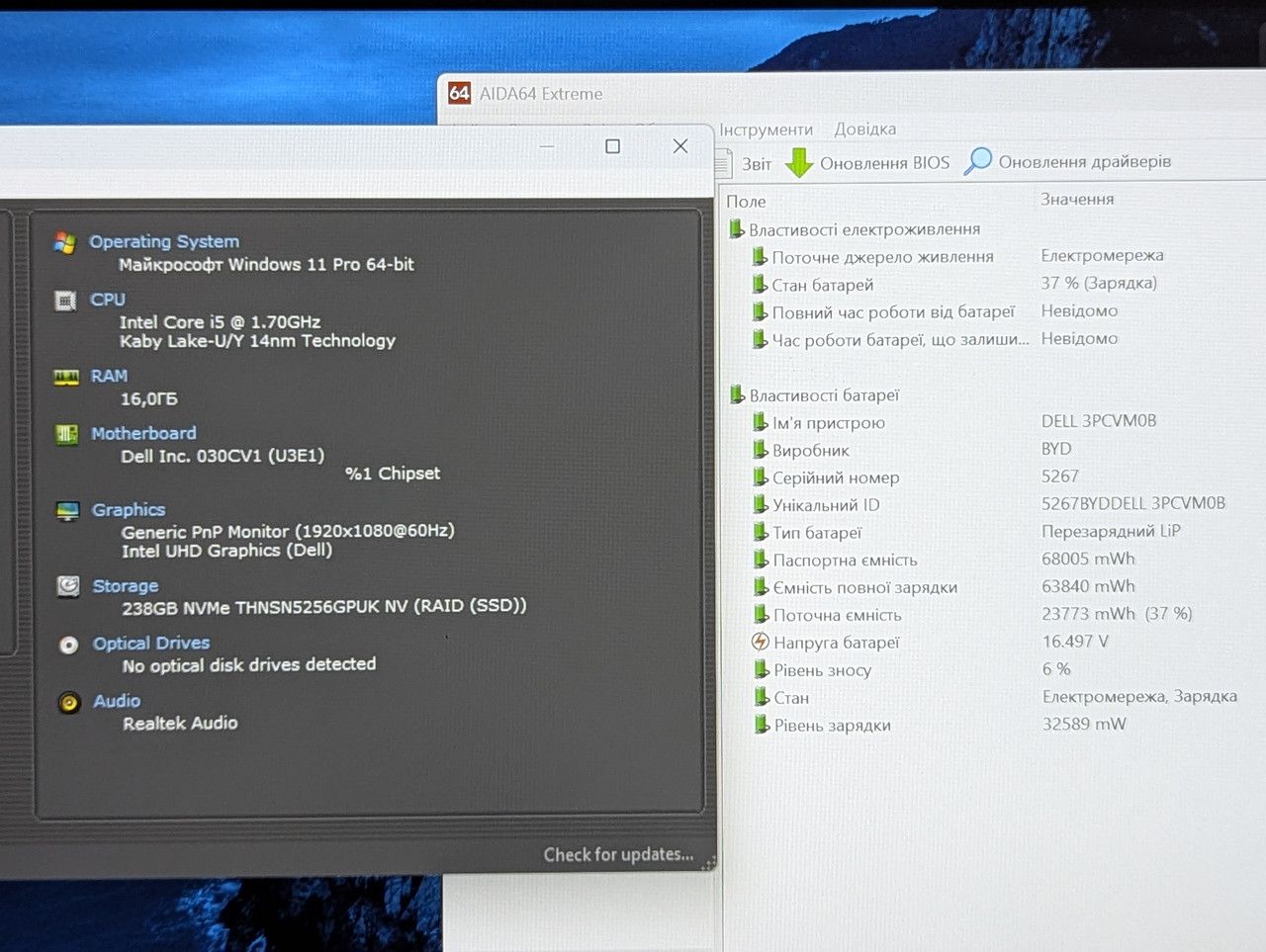Click the CPU chip icon
This screenshot has height=952, width=1266.
pyautogui.click(x=66, y=301)
